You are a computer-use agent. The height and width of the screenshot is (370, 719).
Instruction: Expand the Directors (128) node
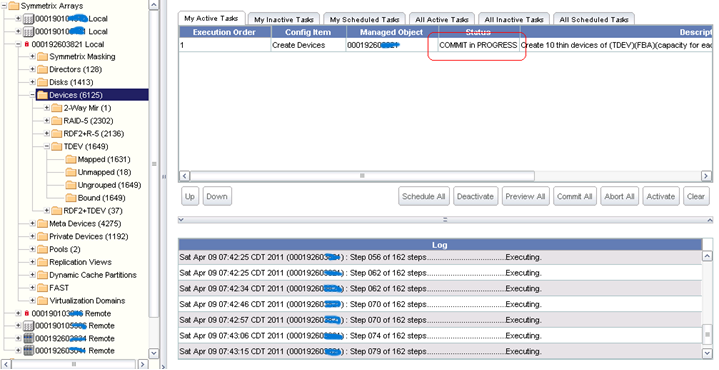(x=33, y=70)
